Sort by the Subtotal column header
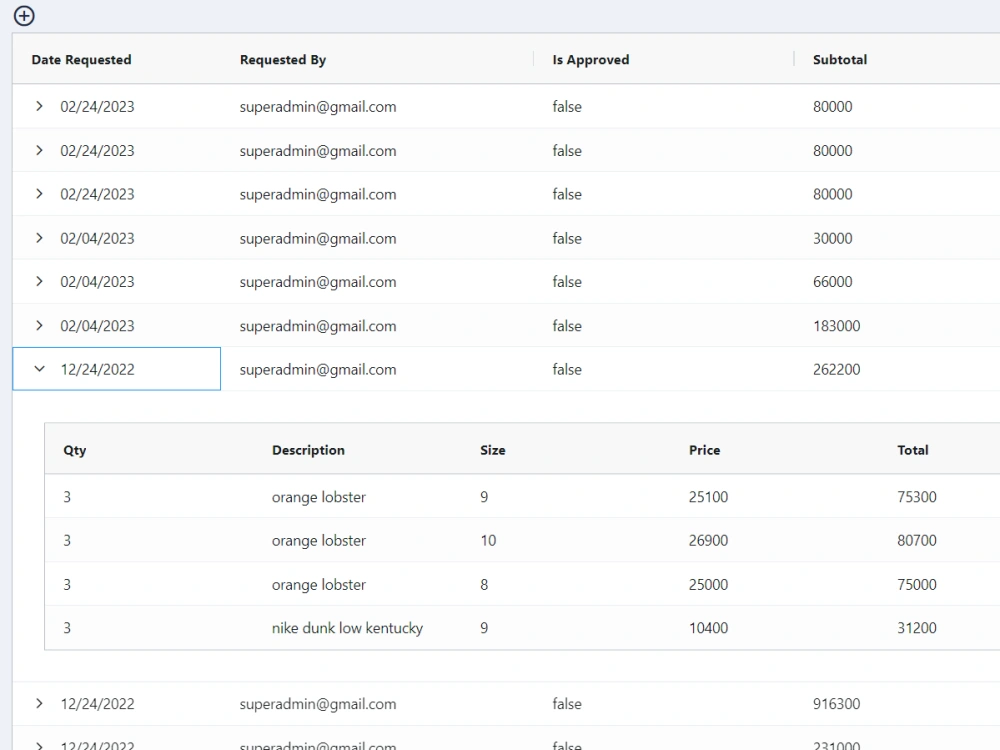This screenshot has height=750, width=1000. tap(839, 59)
